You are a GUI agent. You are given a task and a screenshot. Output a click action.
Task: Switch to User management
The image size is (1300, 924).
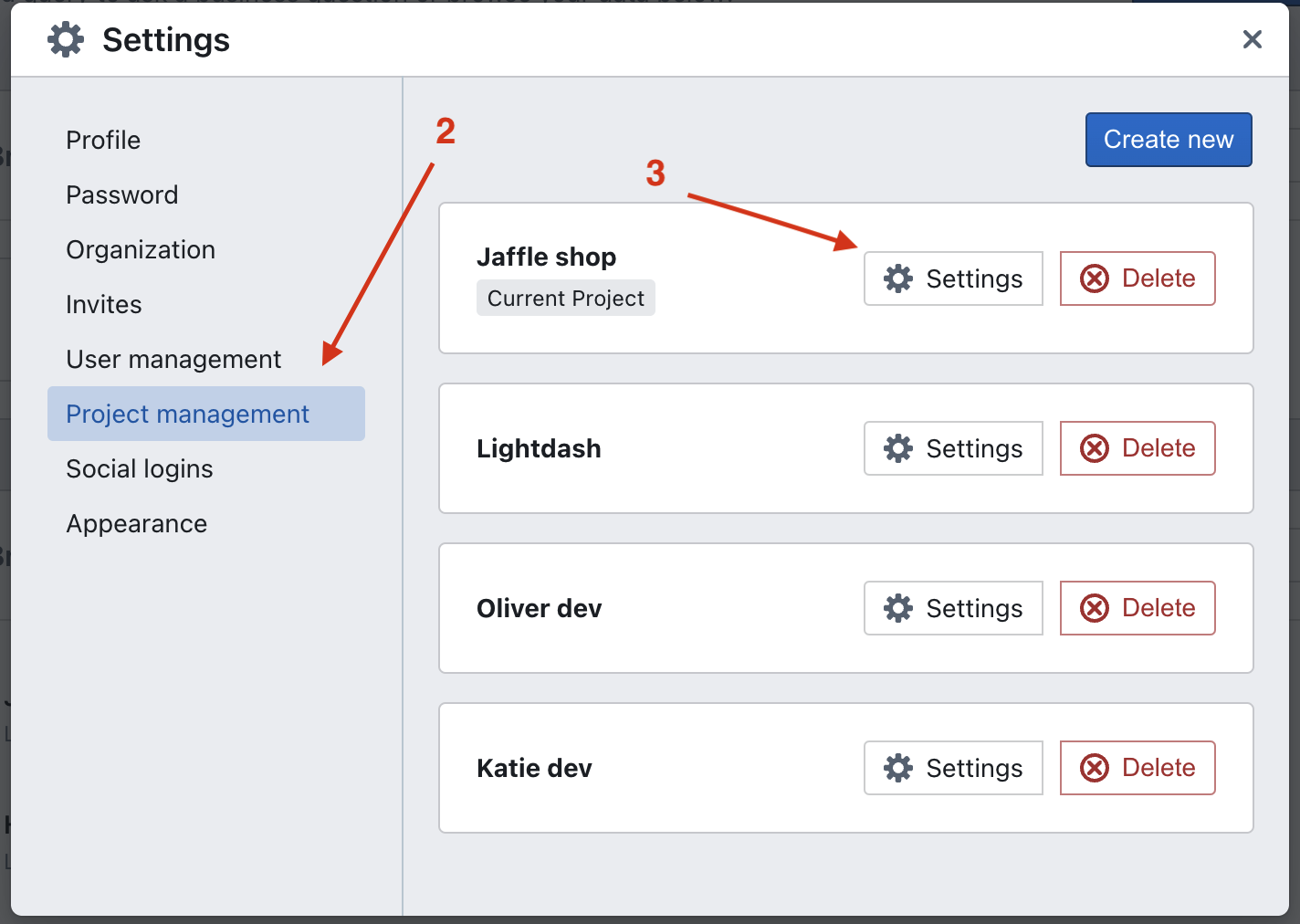173,359
